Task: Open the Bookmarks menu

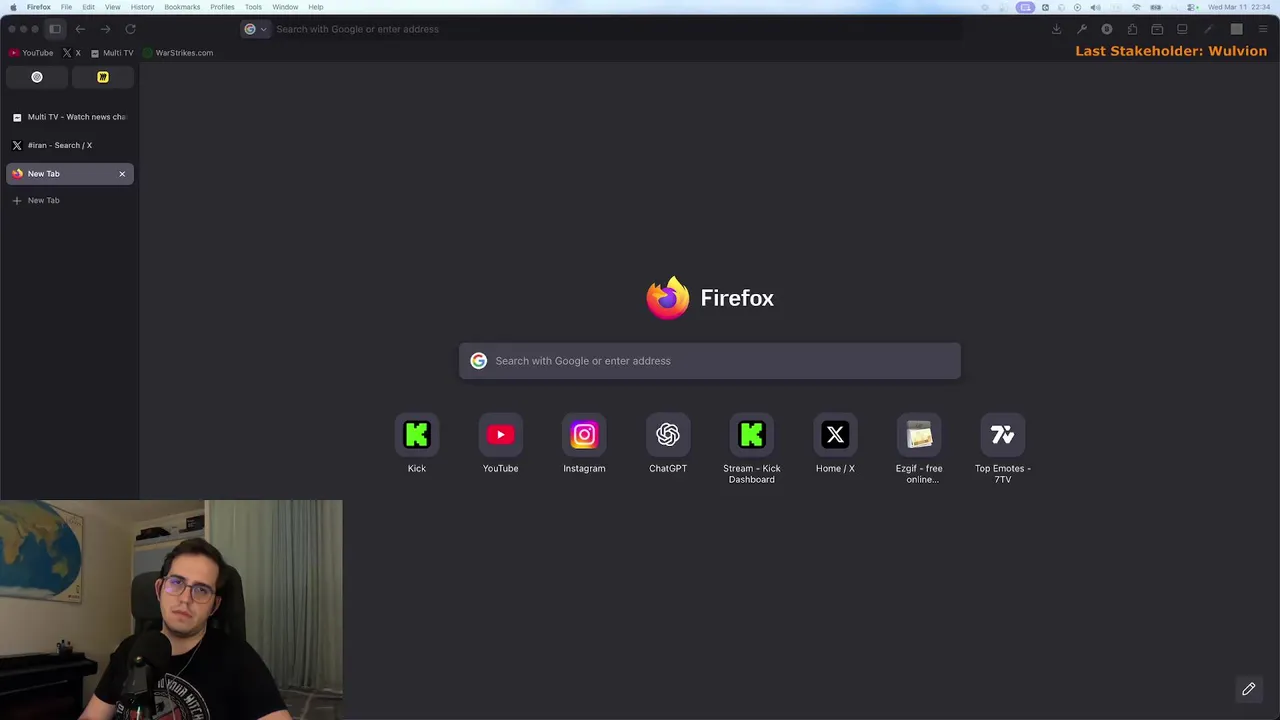Action: click(x=182, y=7)
